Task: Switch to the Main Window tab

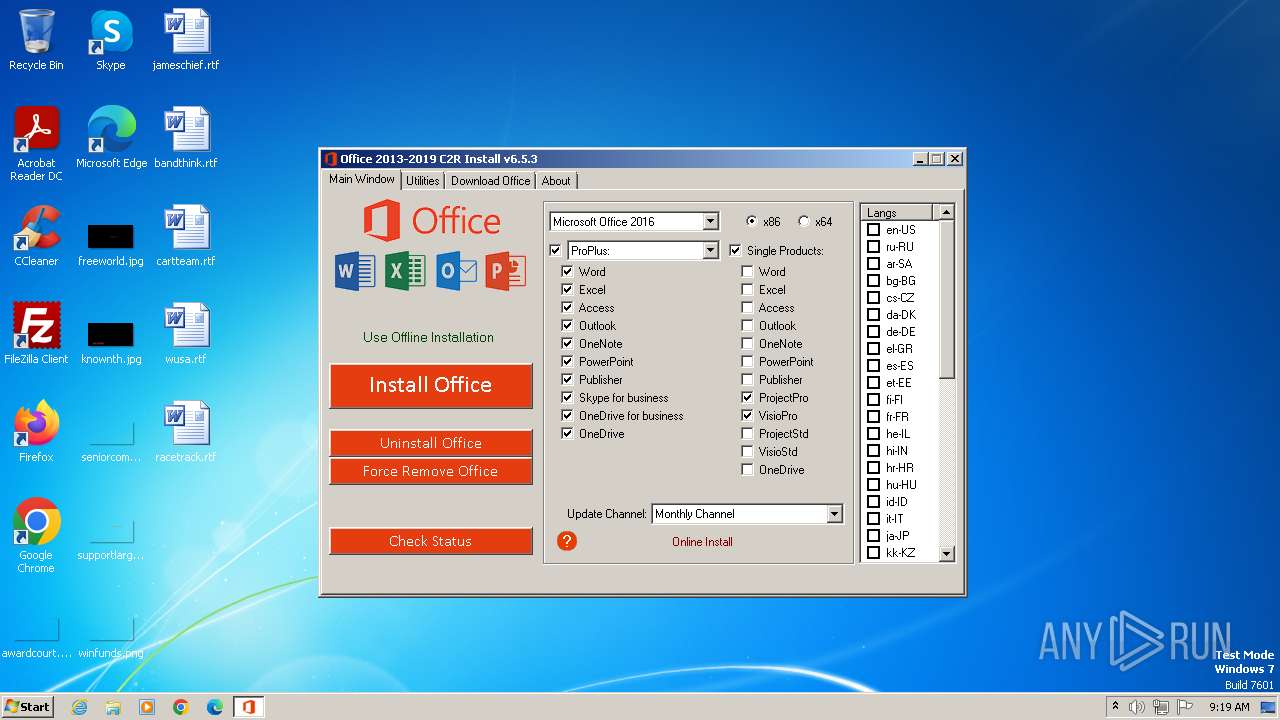Action: [362, 179]
